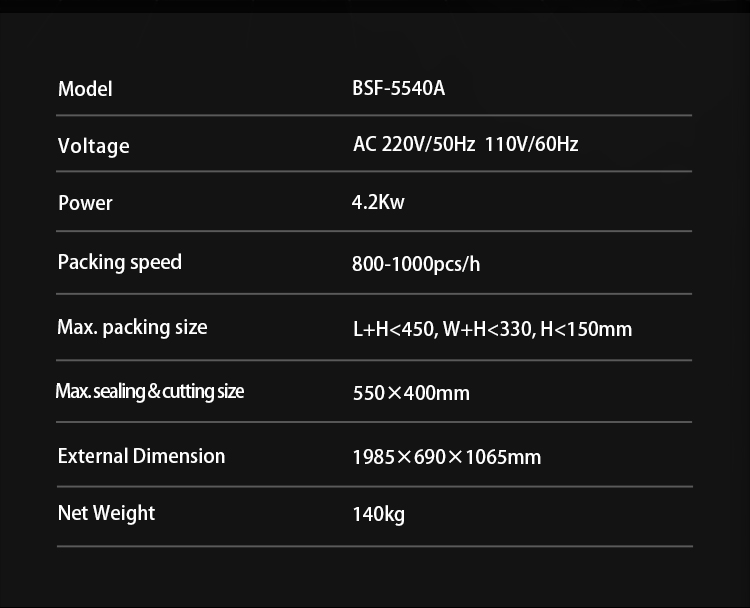Viewport: 750px width, 608px height.
Task: Click the Model row label
Action: click(85, 89)
